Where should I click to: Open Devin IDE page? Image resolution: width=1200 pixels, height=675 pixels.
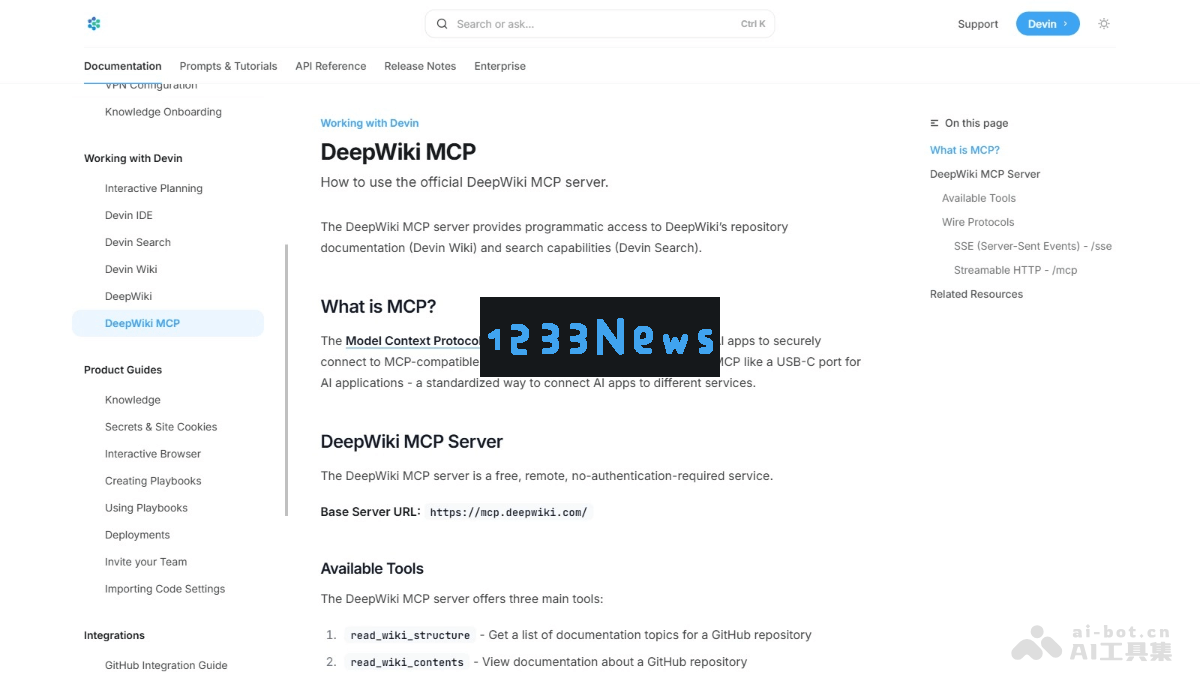(129, 215)
